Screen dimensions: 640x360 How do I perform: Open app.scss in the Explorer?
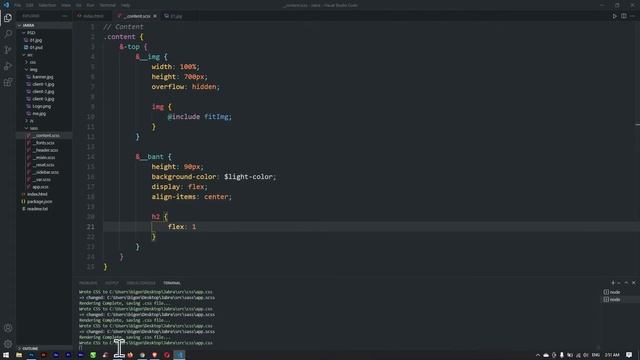40,187
